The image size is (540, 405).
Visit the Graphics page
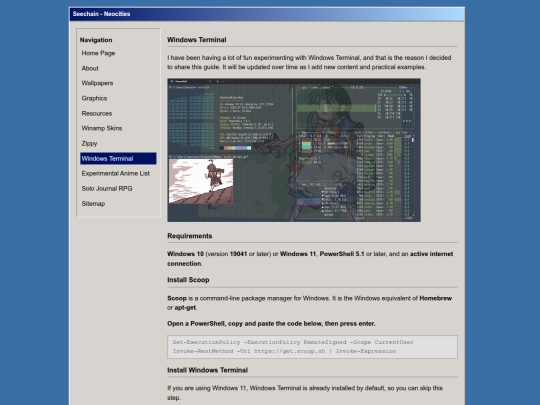click(94, 98)
